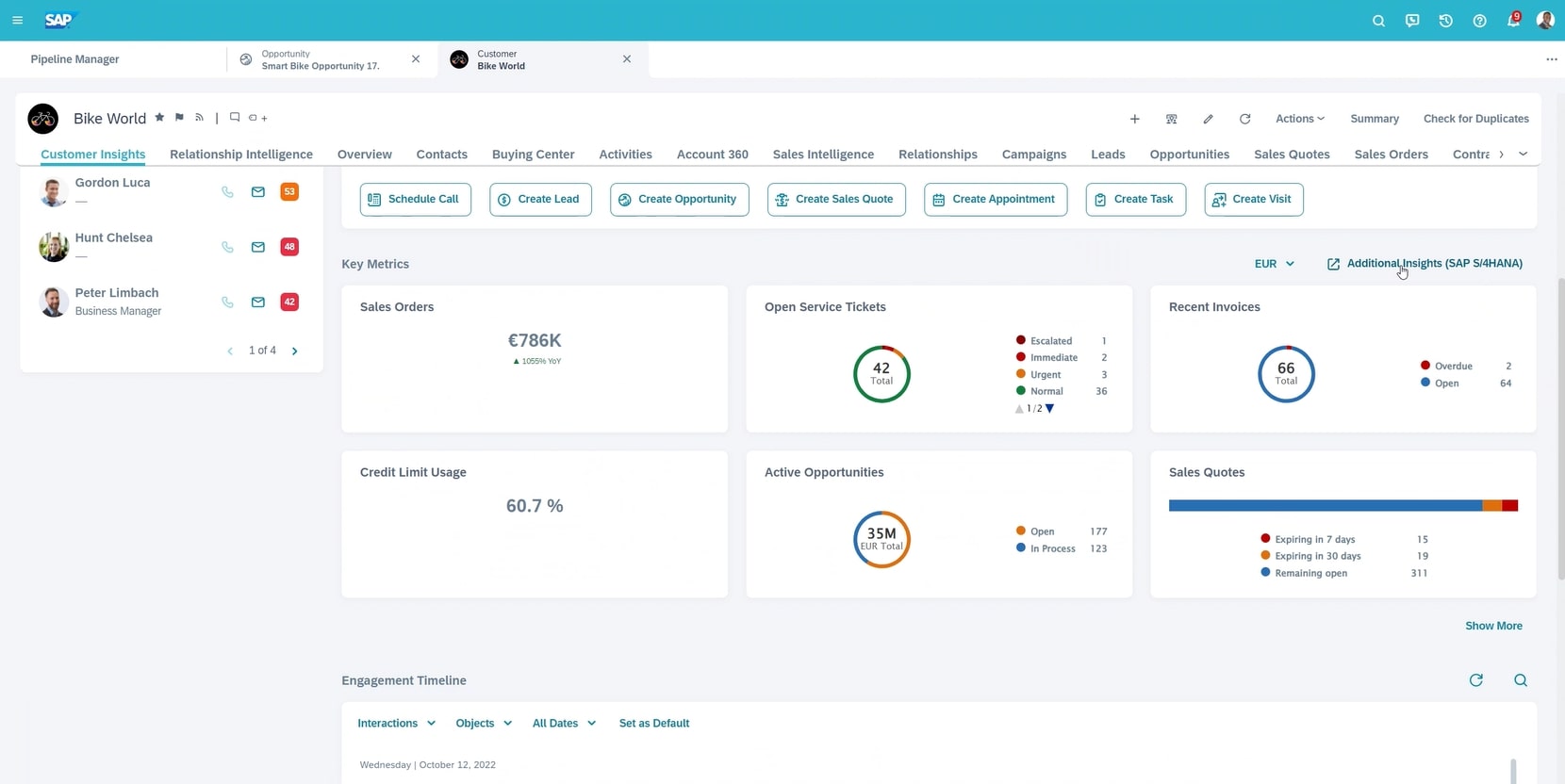Open the user profile avatar
Image resolution: width=1565 pixels, height=784 pixels.
[1545, 20]
